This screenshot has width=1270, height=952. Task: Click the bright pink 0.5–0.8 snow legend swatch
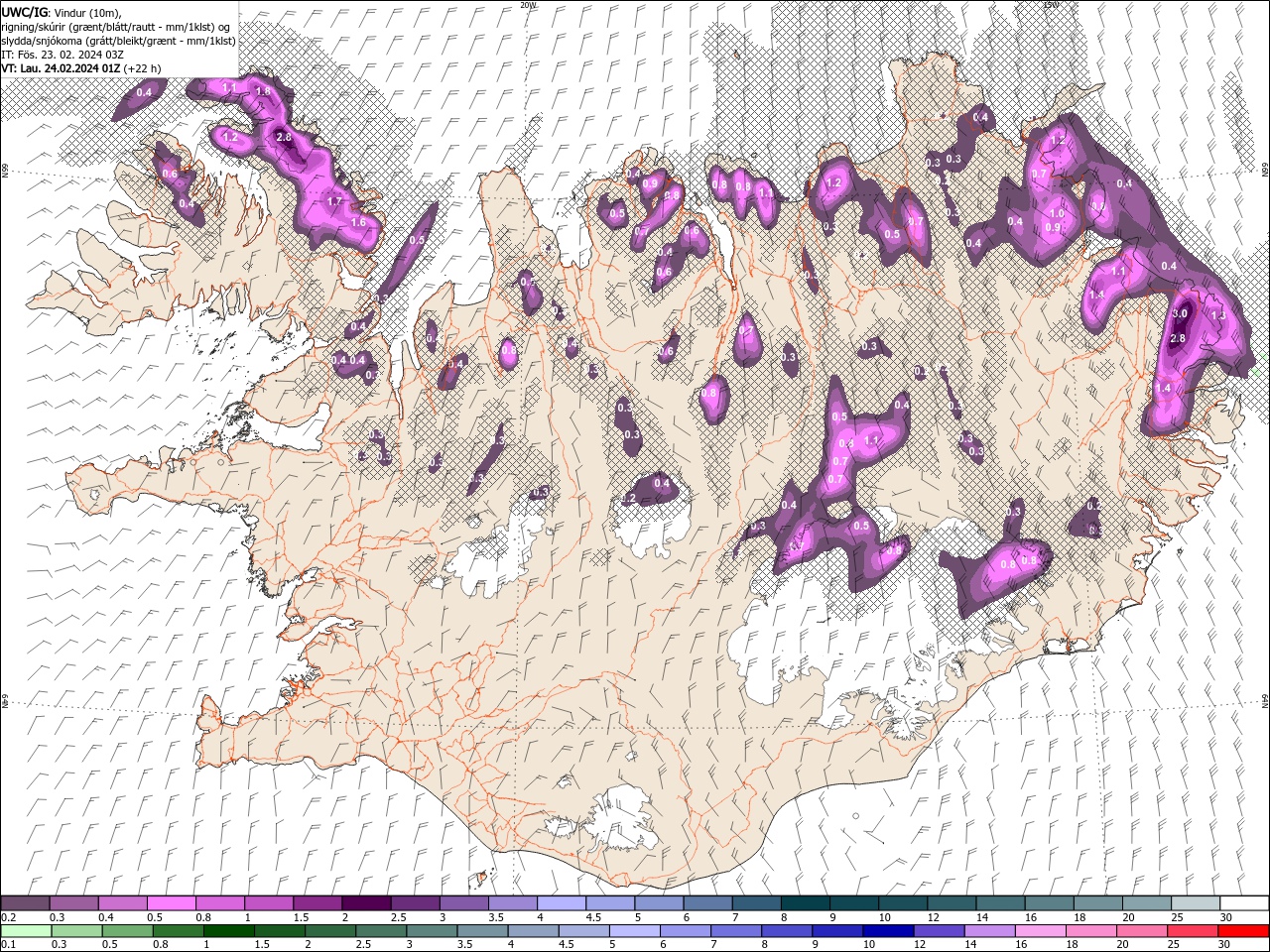click(x=171, y=903)
